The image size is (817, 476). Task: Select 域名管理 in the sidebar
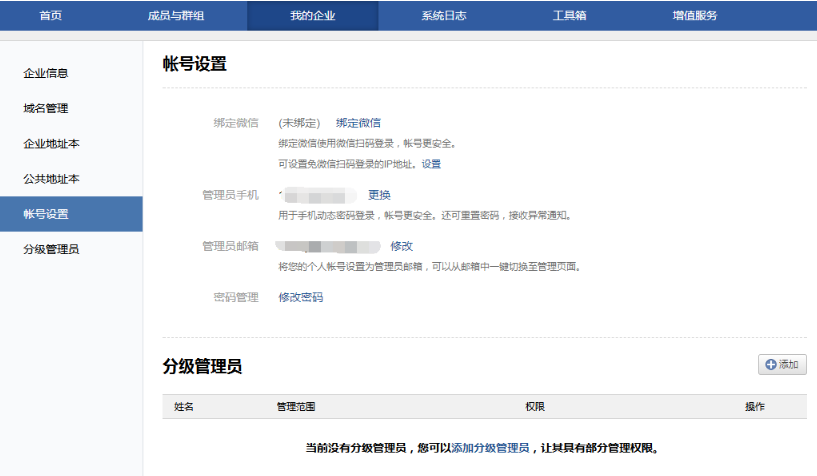[x=46, y=108]
